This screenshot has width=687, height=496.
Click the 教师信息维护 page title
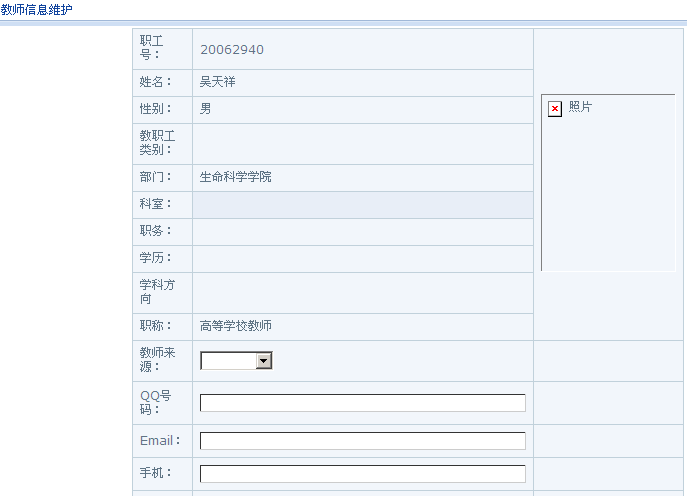(x=37, y=10)
